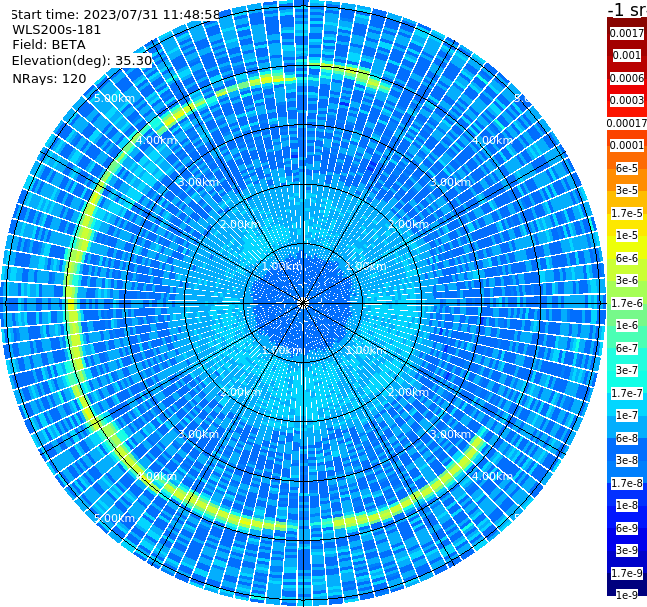Click the 3.00km range label in upper-left quadrant

(198, 182)
